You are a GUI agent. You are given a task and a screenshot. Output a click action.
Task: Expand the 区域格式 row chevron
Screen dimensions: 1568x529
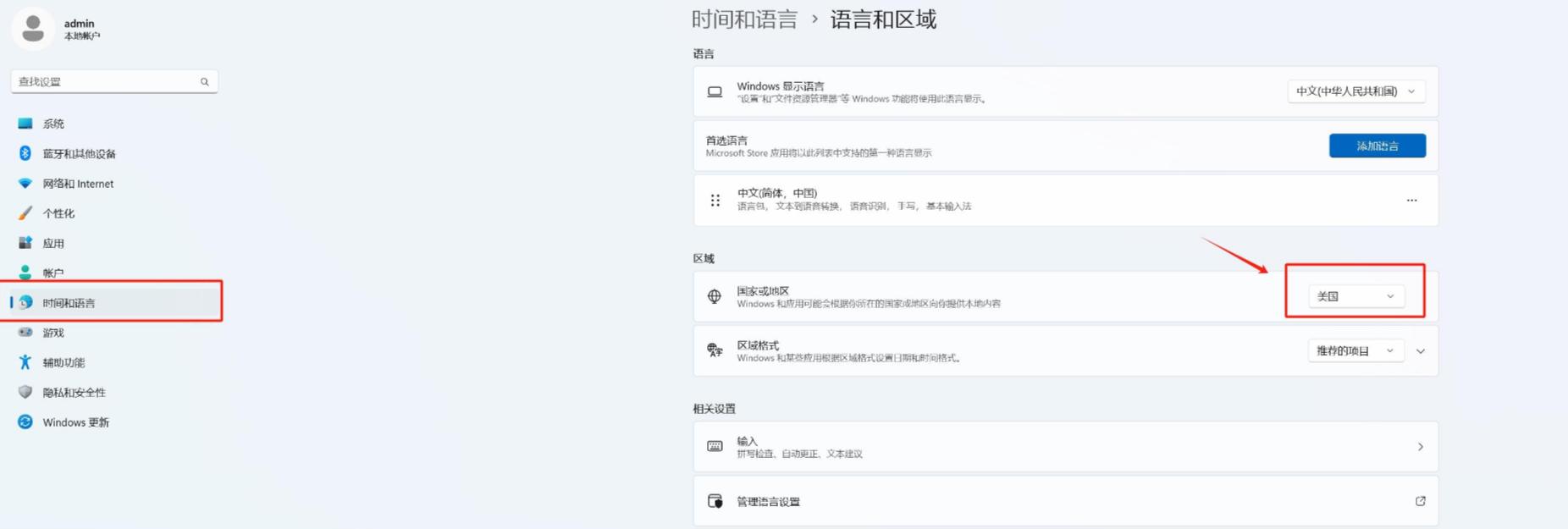pyautogui.click(x=1421, y=351)
